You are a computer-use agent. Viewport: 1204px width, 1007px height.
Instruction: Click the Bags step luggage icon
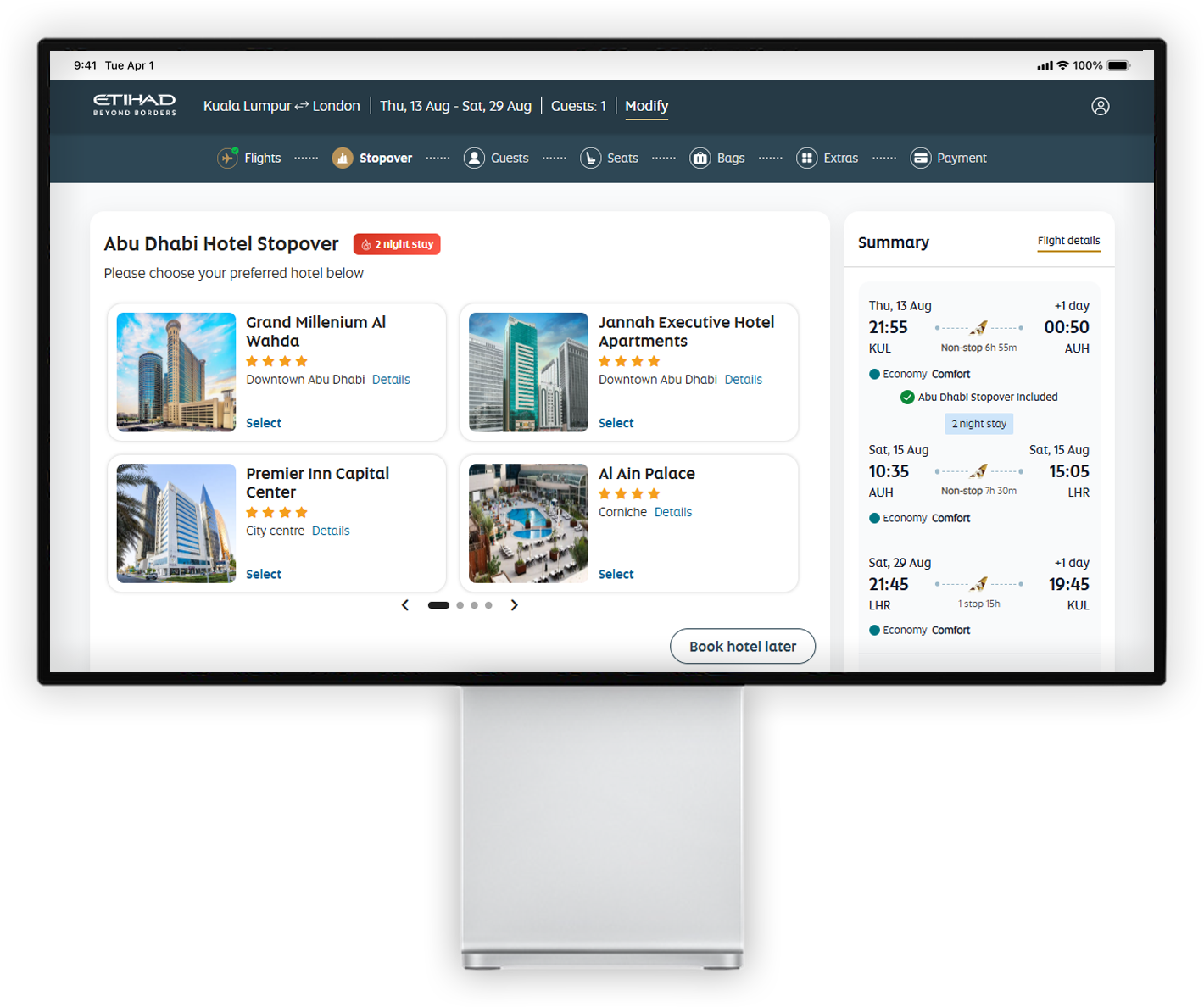point(700,158)
